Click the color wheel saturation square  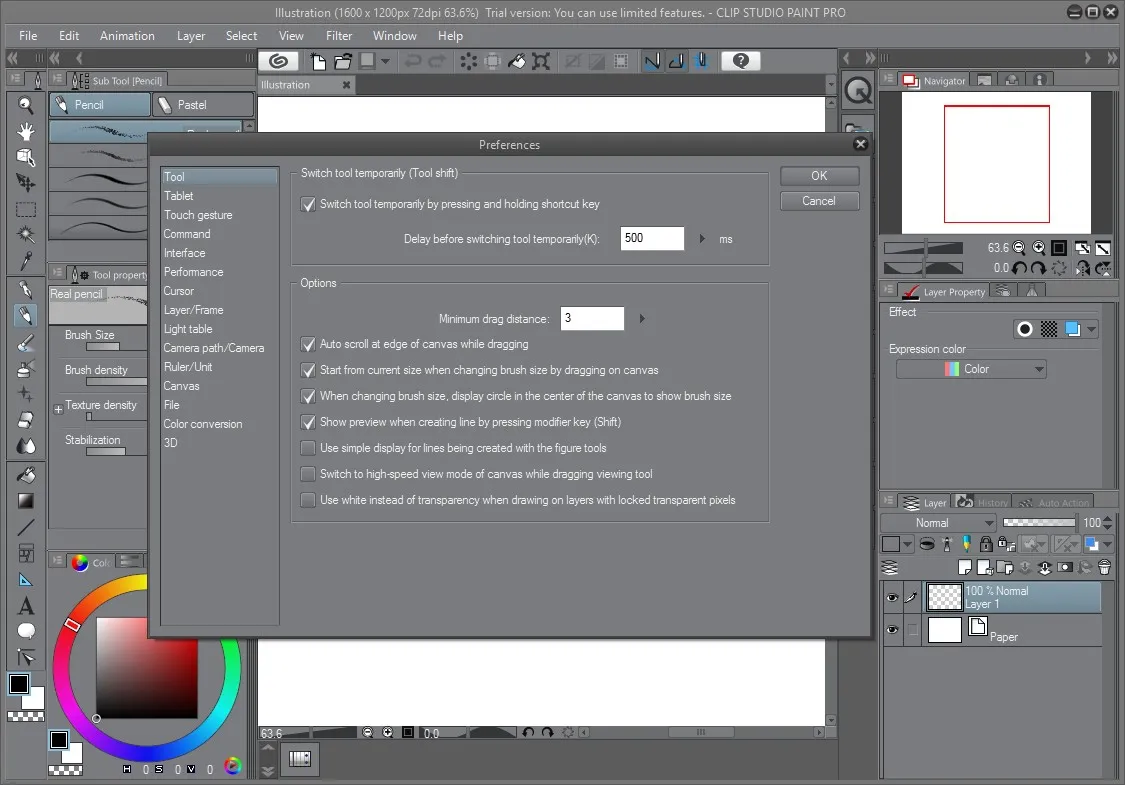pos(147,667)
